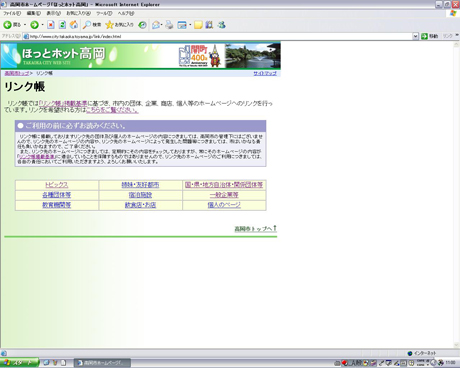Open the ツール (Tools) menu

104,13
